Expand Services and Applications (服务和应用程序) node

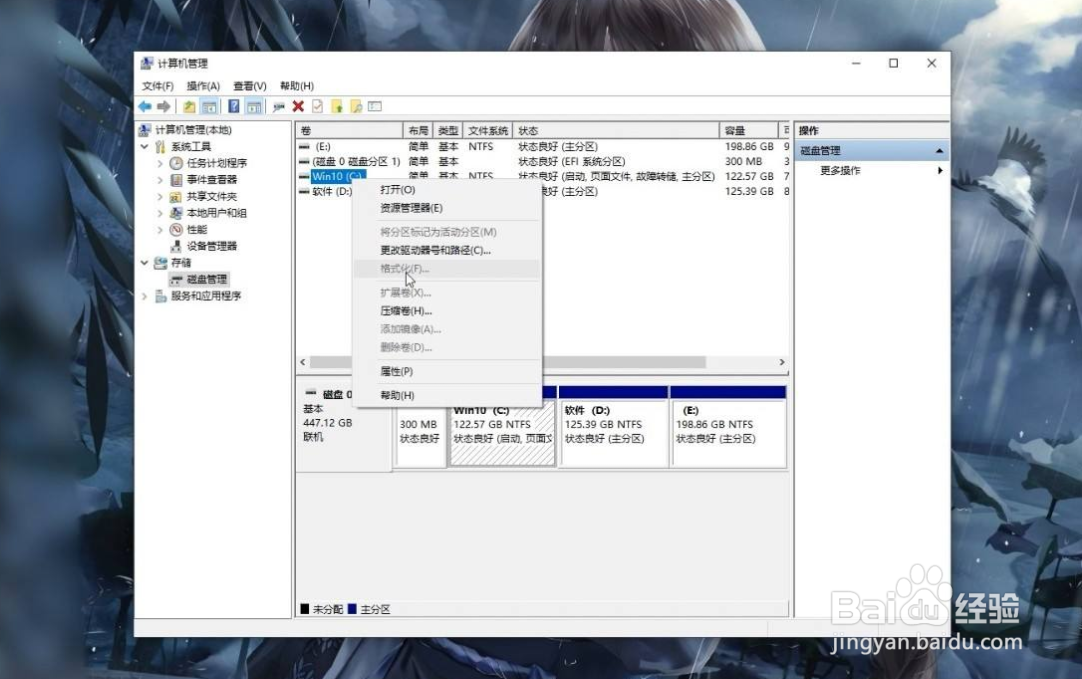(144, 295)
